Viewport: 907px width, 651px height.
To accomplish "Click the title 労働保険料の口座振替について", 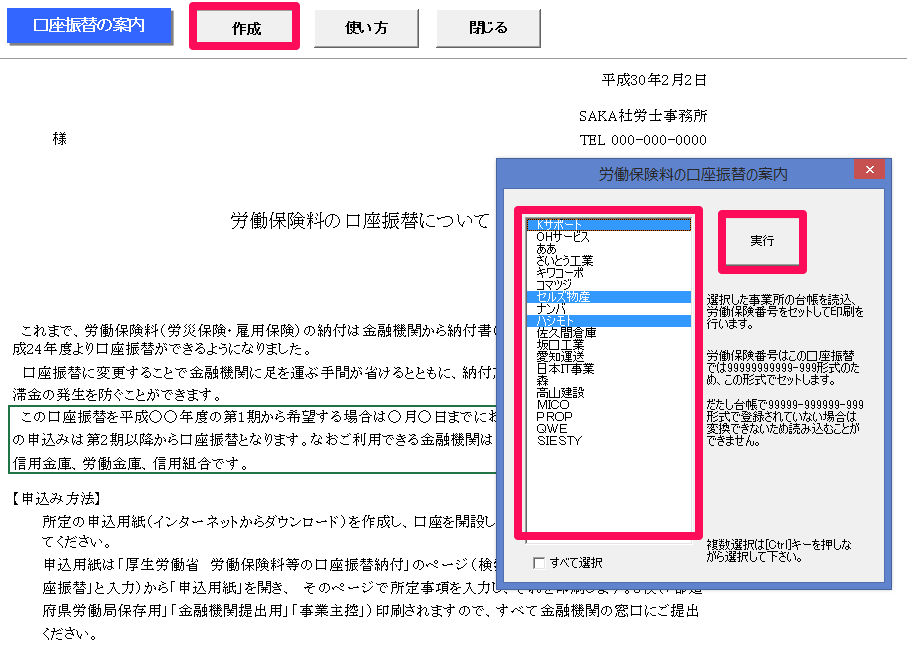I will point(360,220).
